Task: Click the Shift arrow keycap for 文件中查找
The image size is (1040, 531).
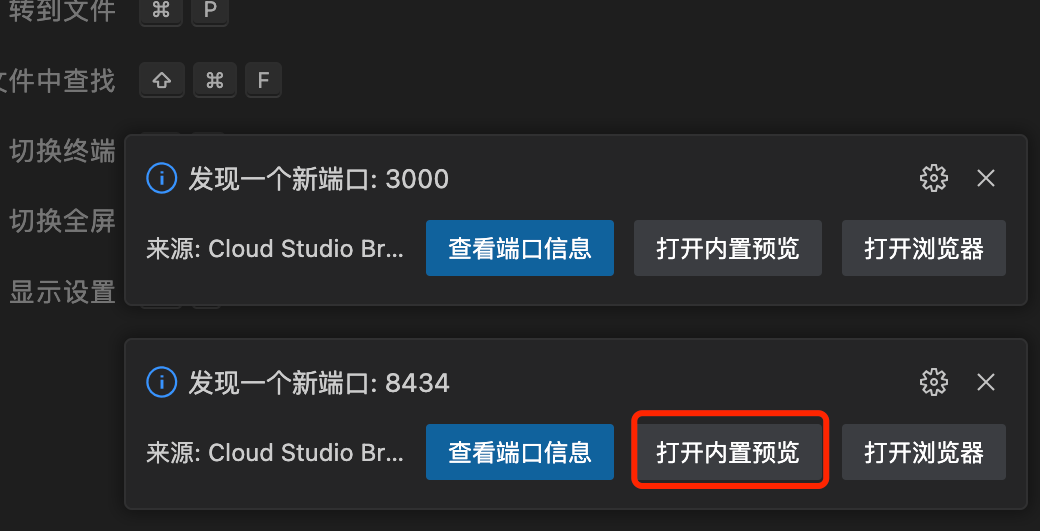Action: (x=162, y=80)
